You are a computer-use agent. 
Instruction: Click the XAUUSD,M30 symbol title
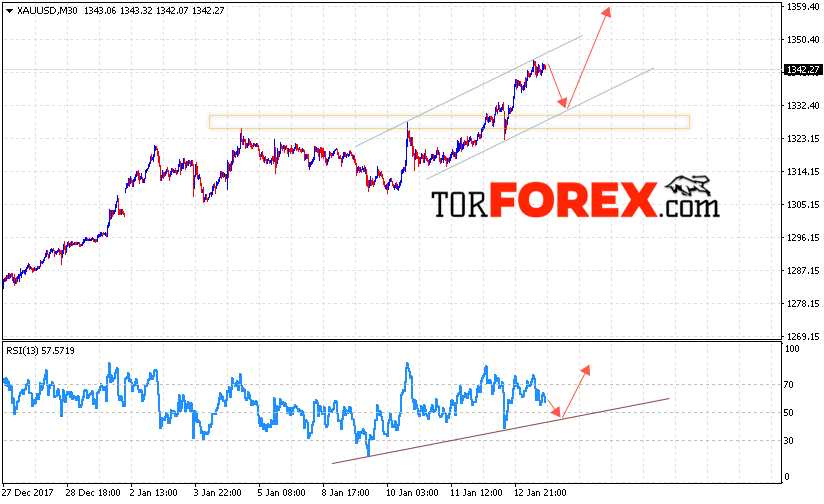(x=47, y=11)
